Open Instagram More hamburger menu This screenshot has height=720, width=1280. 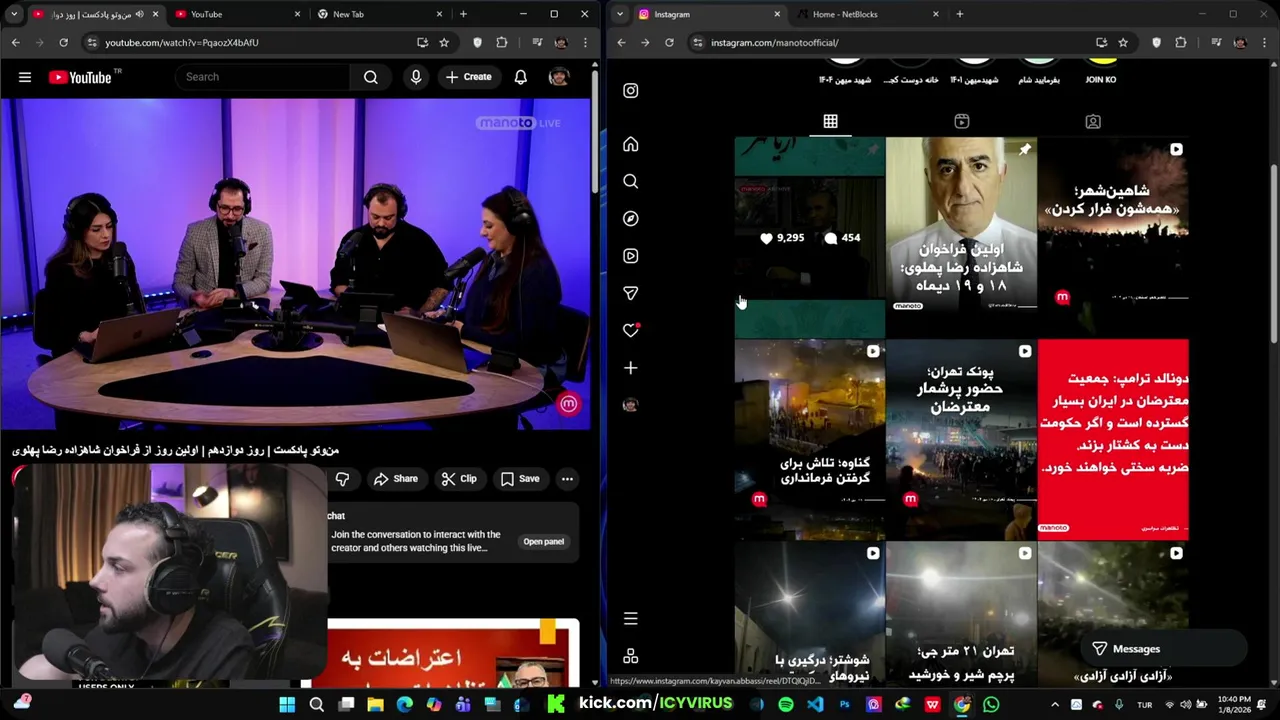[x=630, y=619]
